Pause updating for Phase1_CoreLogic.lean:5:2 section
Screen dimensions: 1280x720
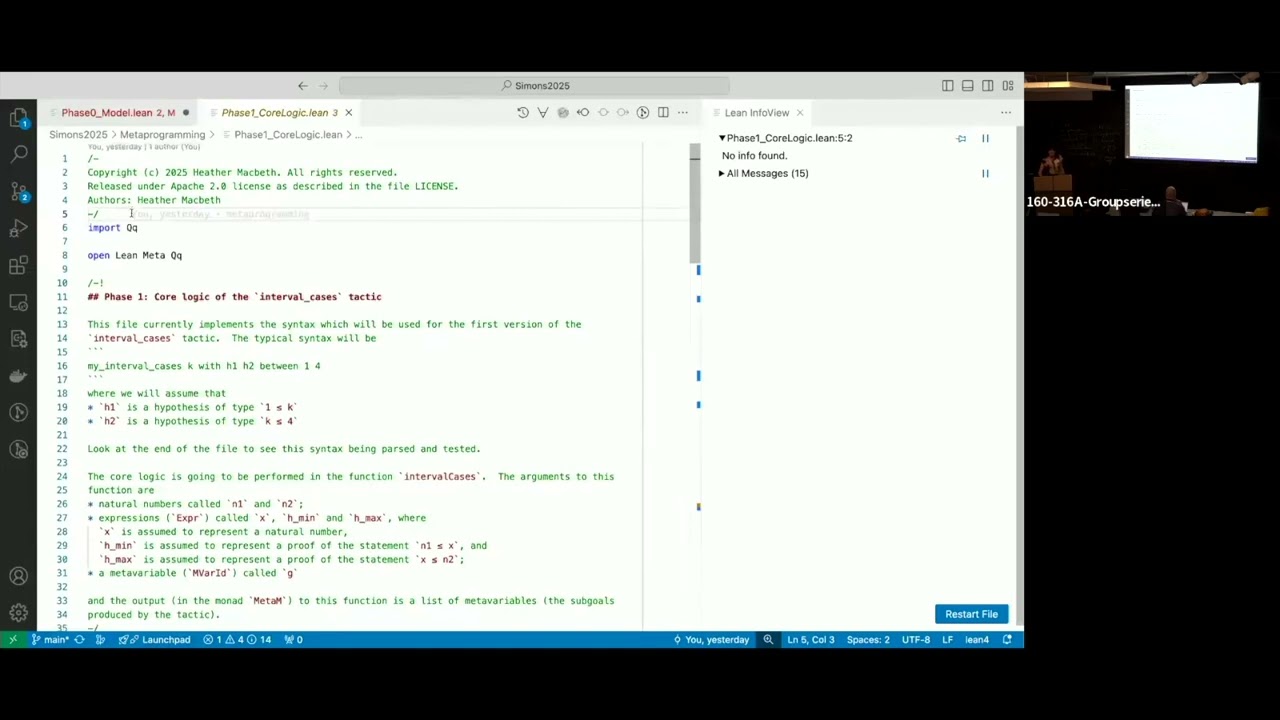[985, 139]
